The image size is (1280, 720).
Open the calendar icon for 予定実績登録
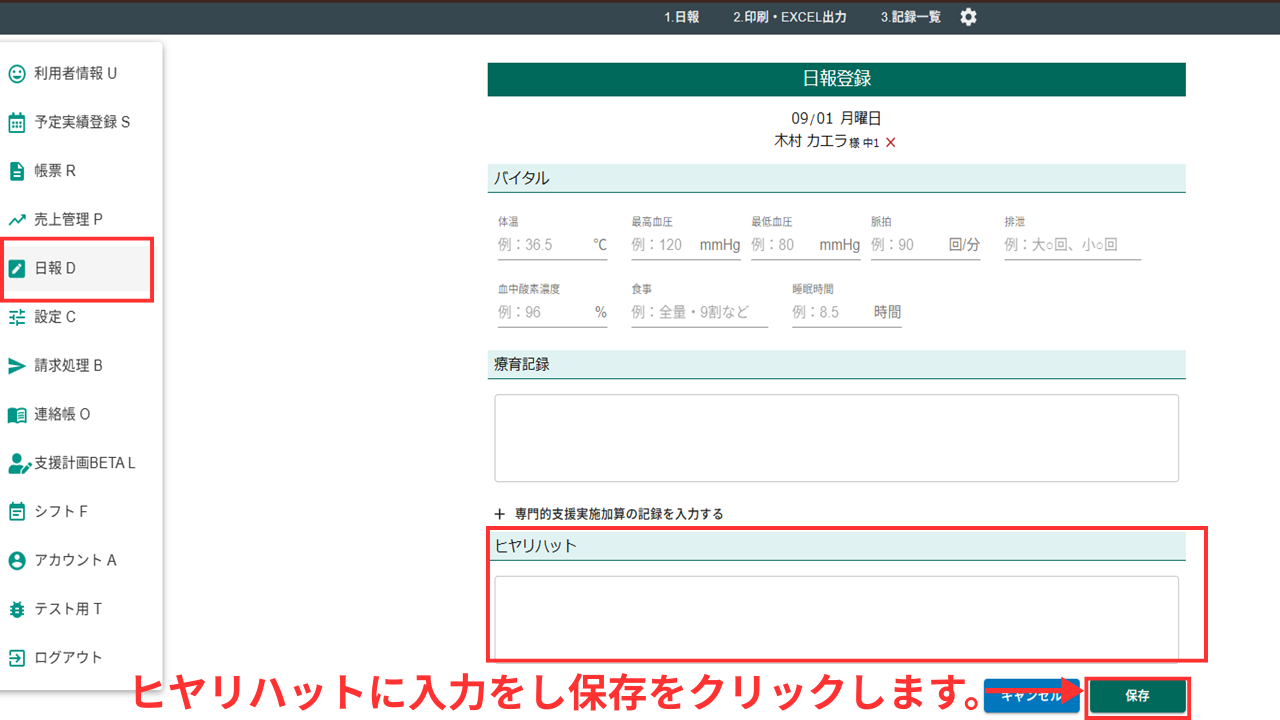17,123
